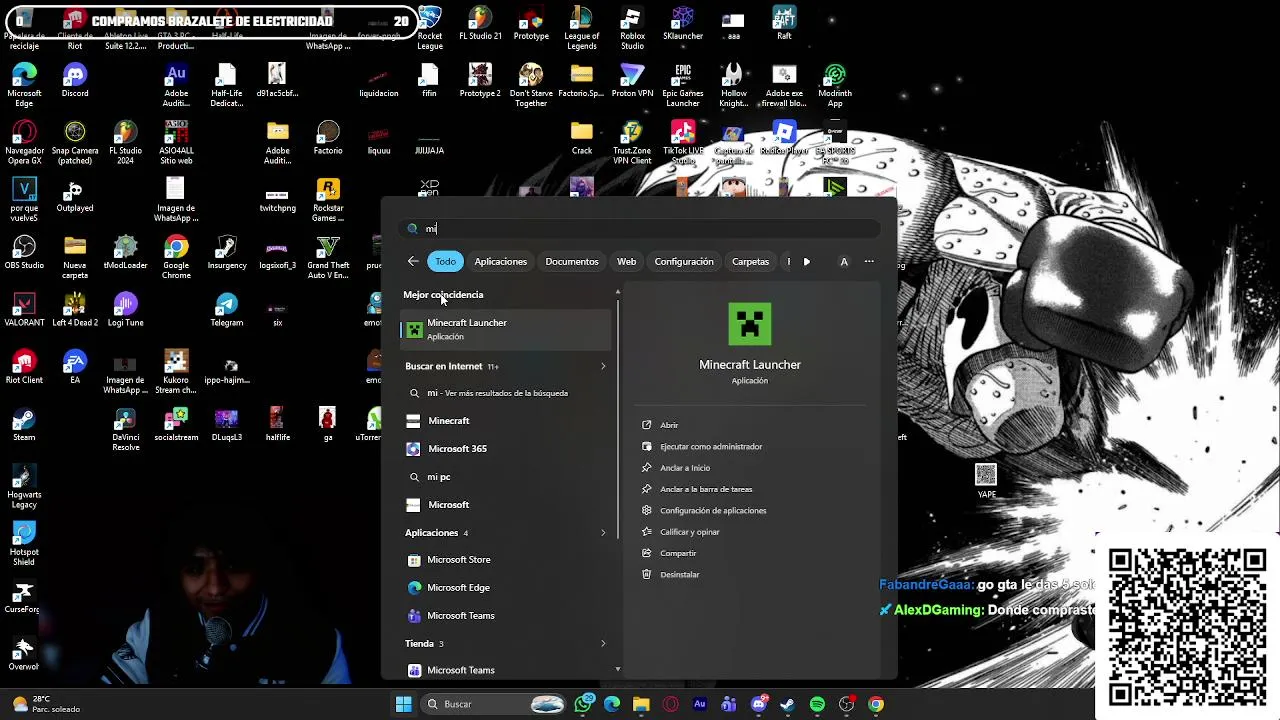Click the large Minecraft Launcher preview icon

tap(750, 323)
